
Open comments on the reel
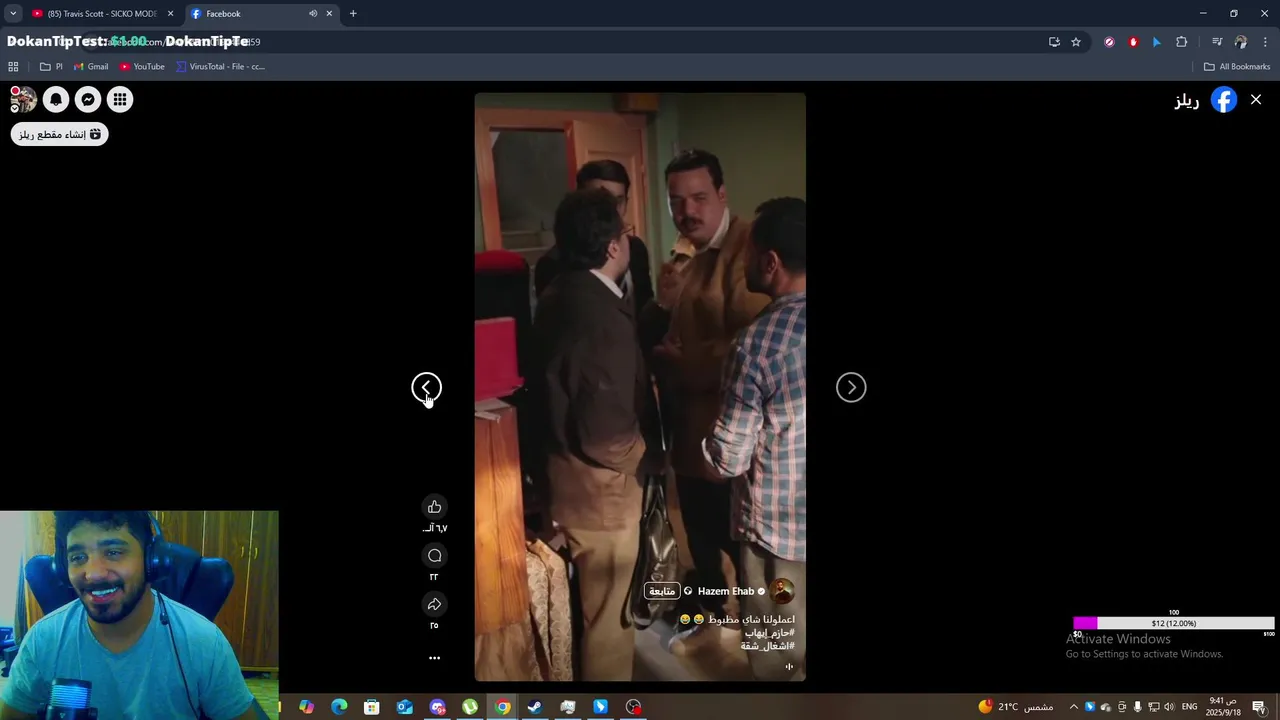point(434,556)
